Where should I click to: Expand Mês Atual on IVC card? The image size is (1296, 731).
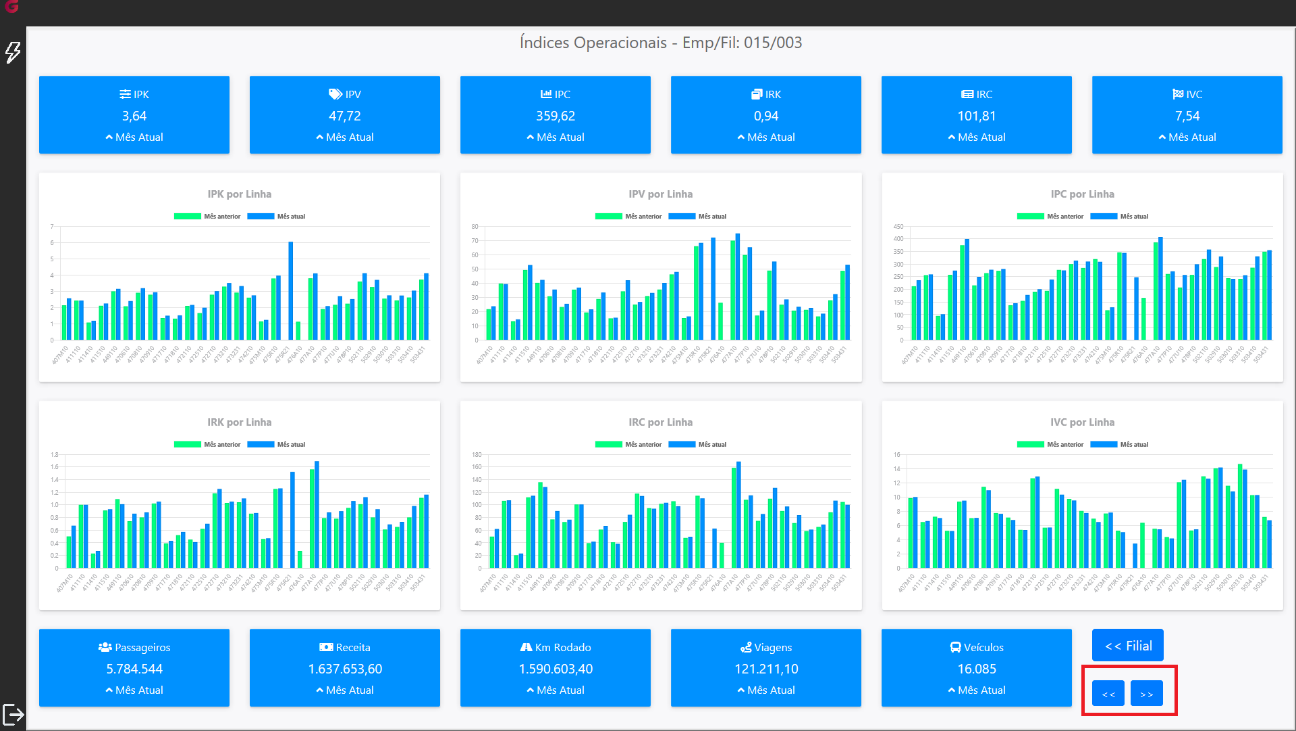(x=1187, y=137)
